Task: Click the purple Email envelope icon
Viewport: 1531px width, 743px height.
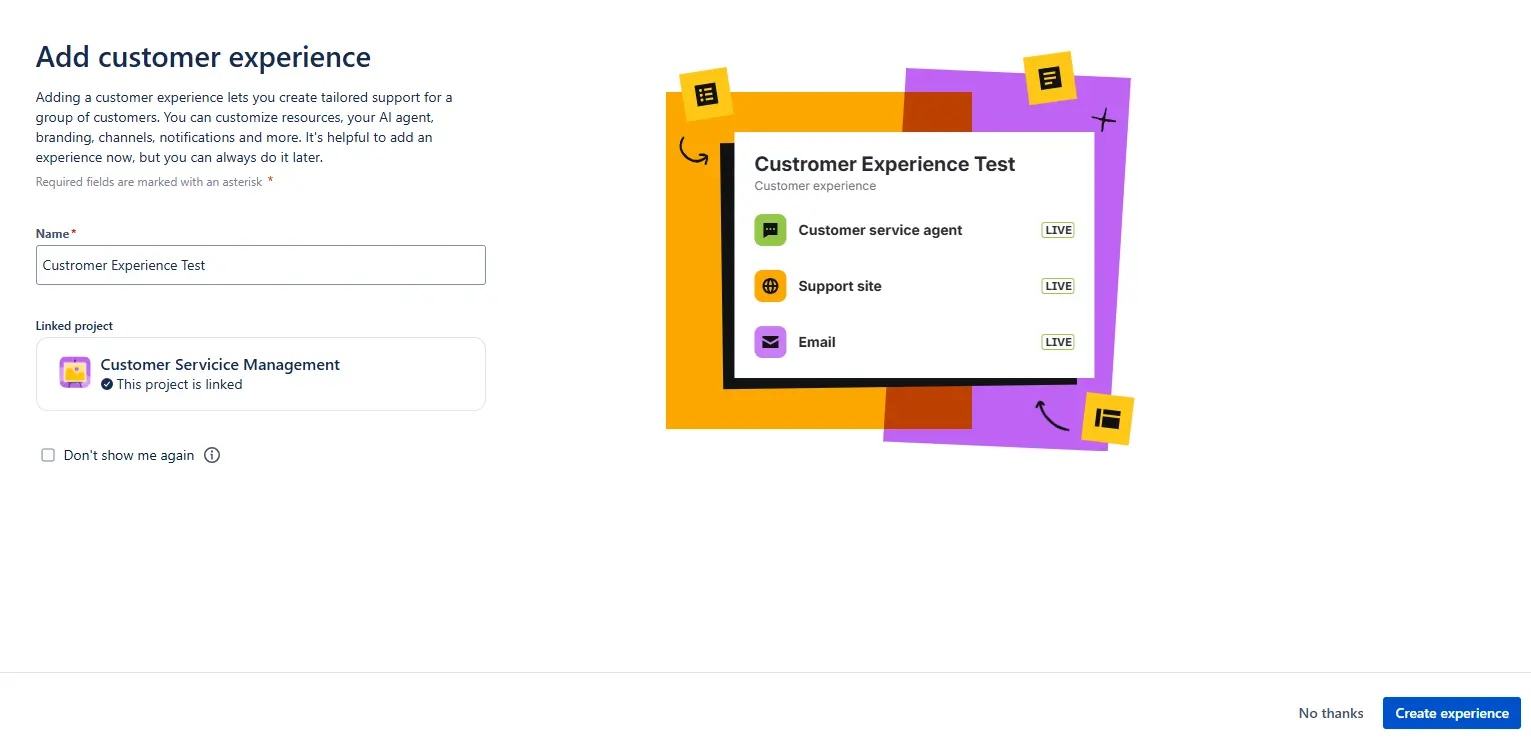Action: [x=770, y=342]
